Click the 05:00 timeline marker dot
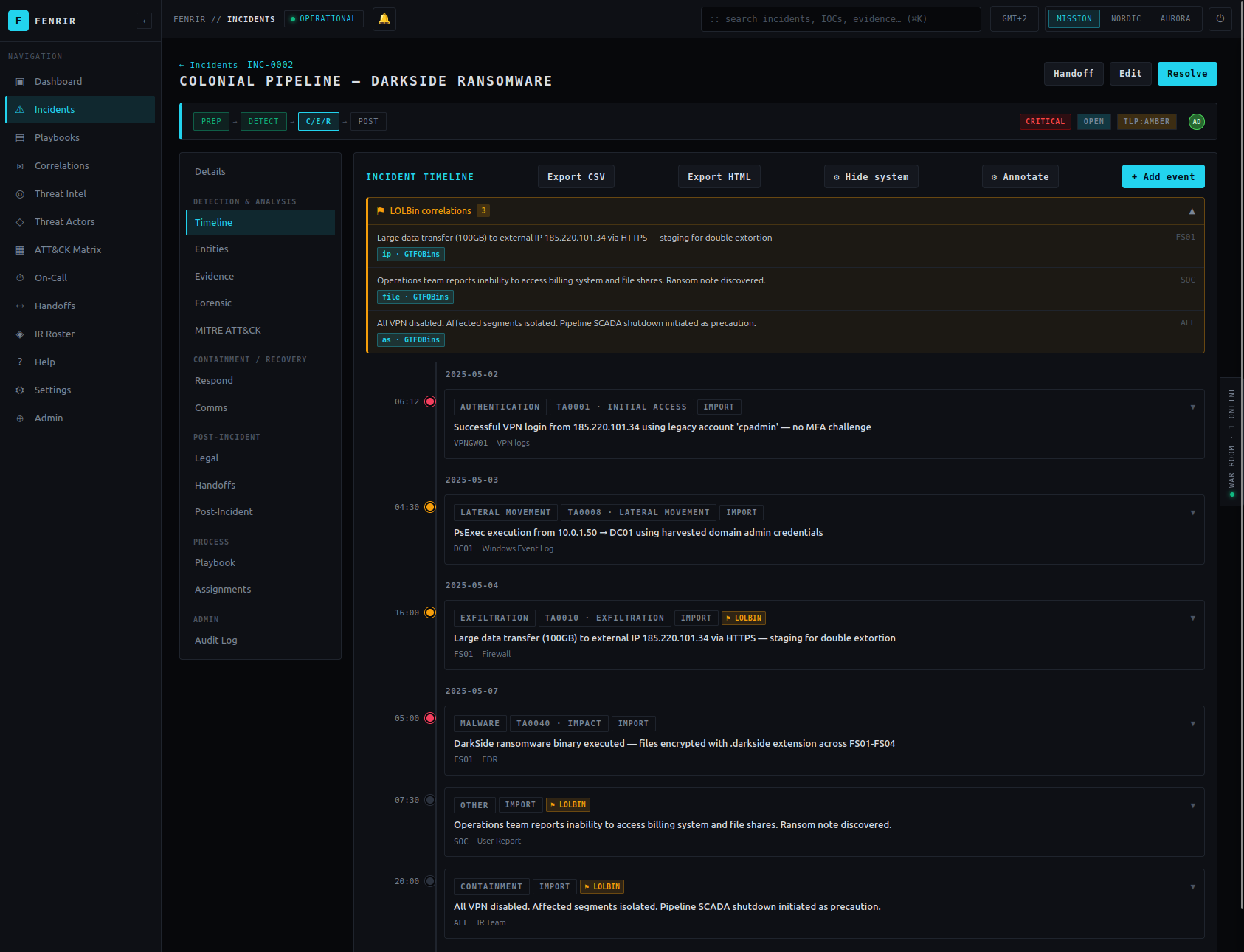 (430, 718)
